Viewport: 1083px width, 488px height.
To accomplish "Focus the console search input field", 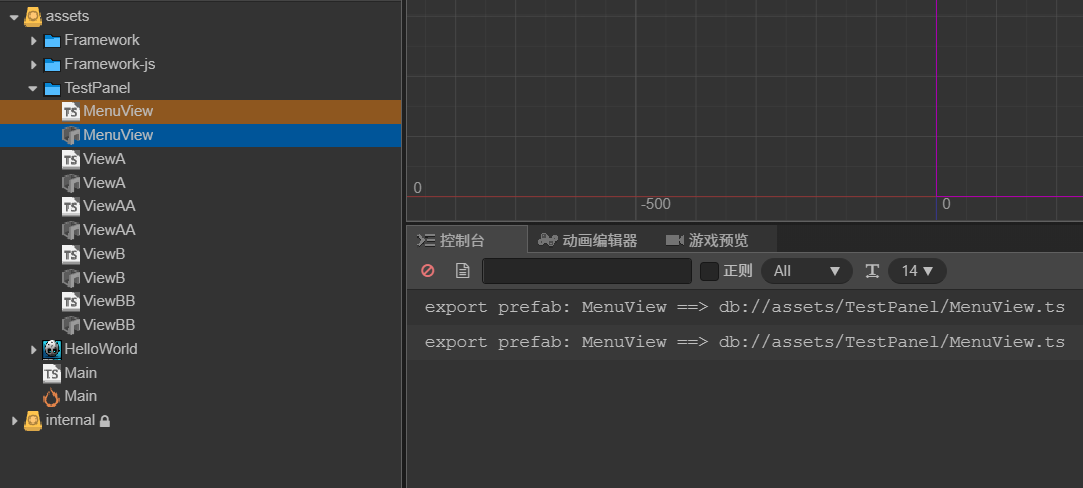I will [587, 271].
